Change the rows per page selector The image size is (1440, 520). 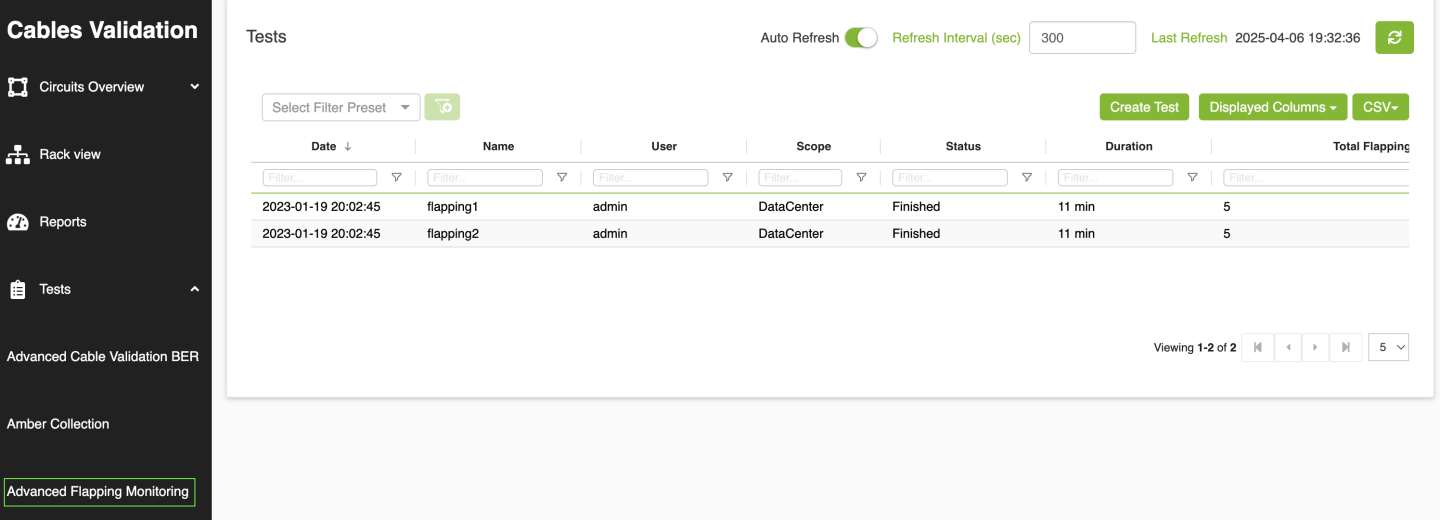click(1388, 347)
